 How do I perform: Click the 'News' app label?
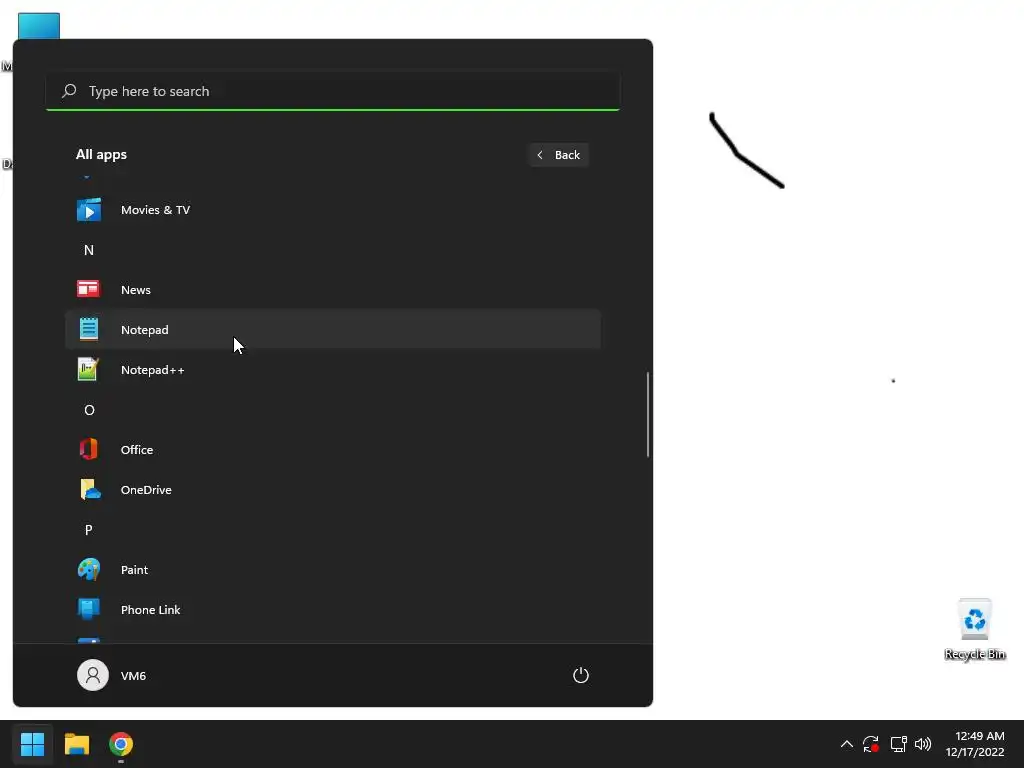tap(136, 290)
